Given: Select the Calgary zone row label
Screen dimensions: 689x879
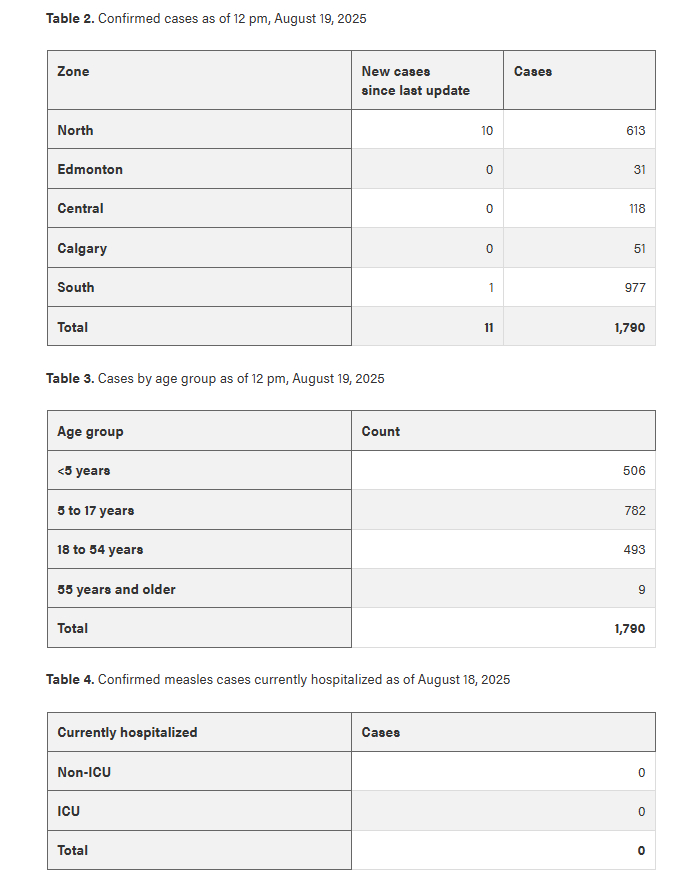Looking at the screenshot, I should point(82,248).
